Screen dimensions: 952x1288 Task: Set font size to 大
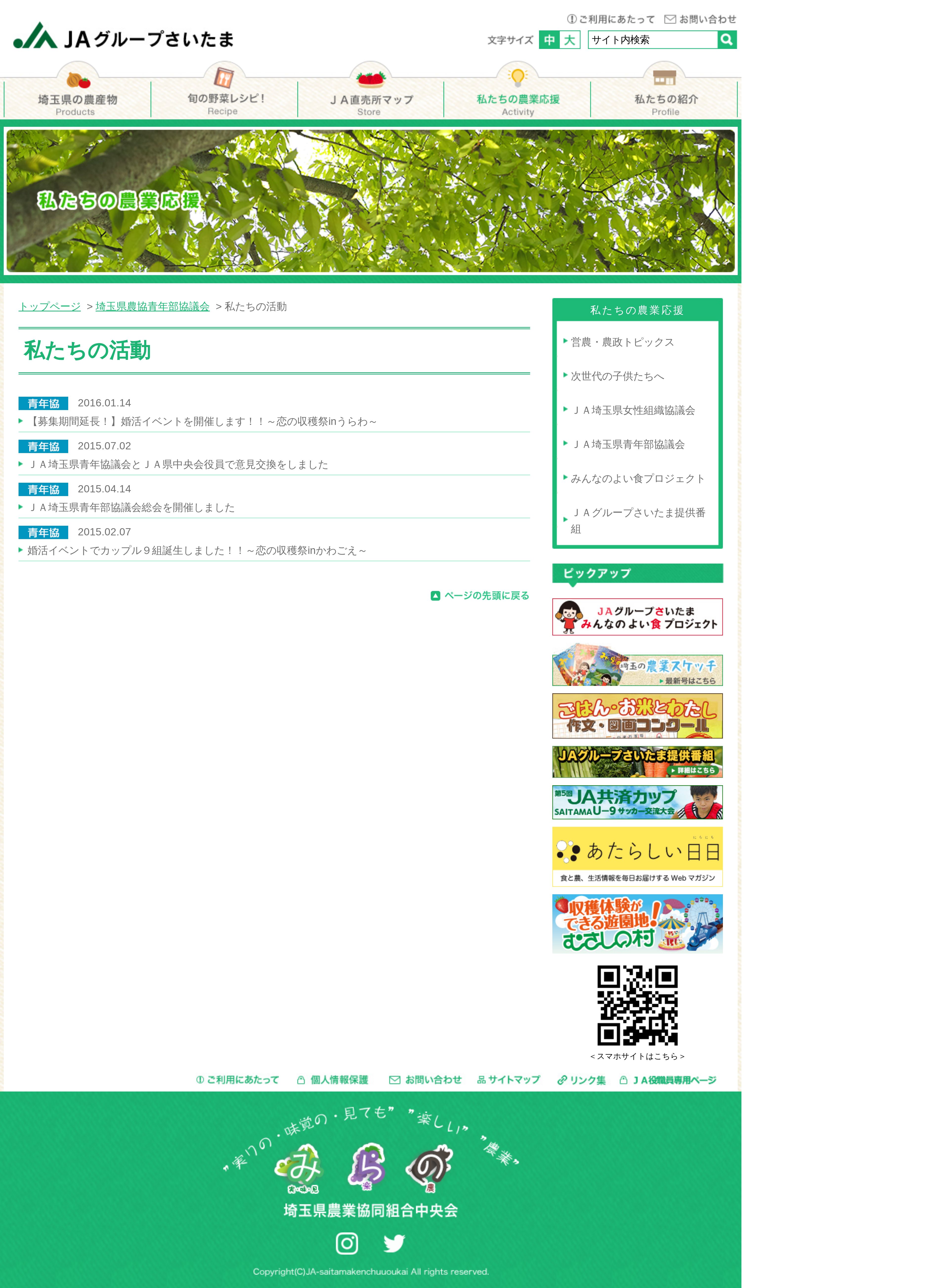tap(570, 40)
